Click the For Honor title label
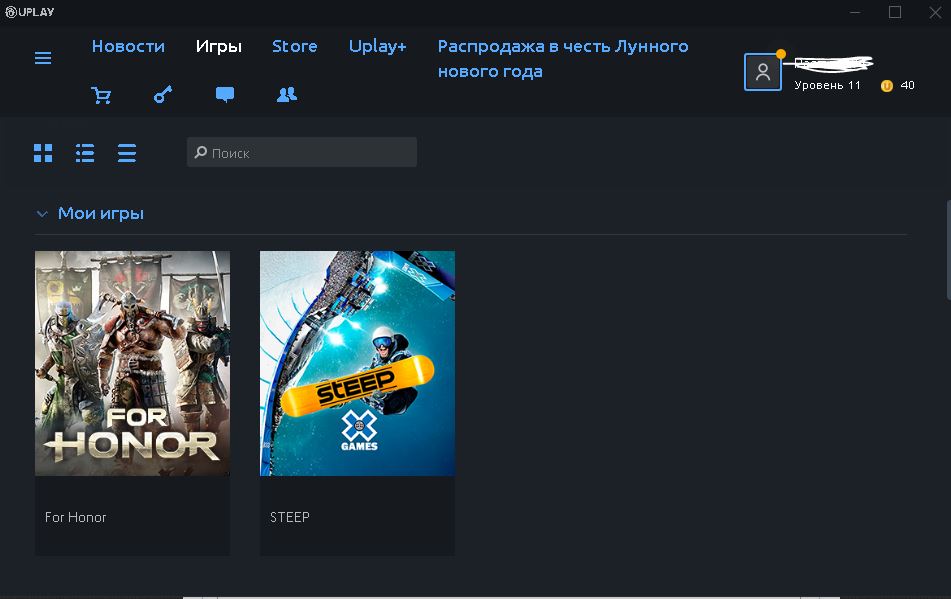The image size is (951, 599). pyautogui.click(x=75, y=517)
